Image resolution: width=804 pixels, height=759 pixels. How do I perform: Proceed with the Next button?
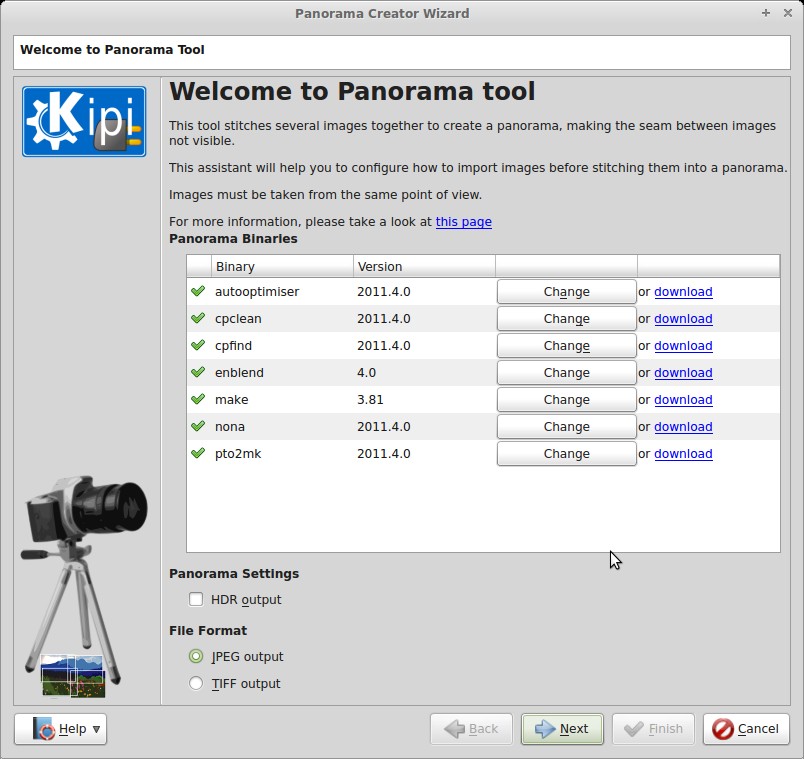tap(562, 729)
